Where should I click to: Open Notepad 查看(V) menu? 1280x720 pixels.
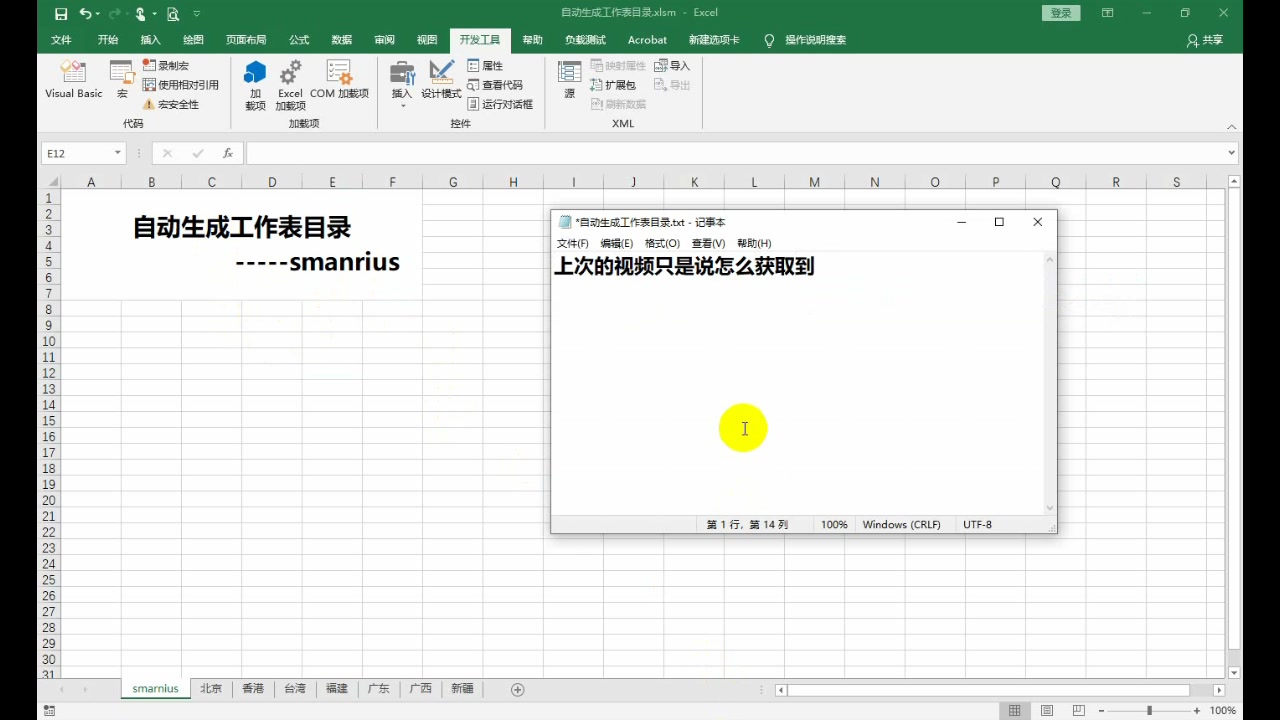tap(708, 243)
